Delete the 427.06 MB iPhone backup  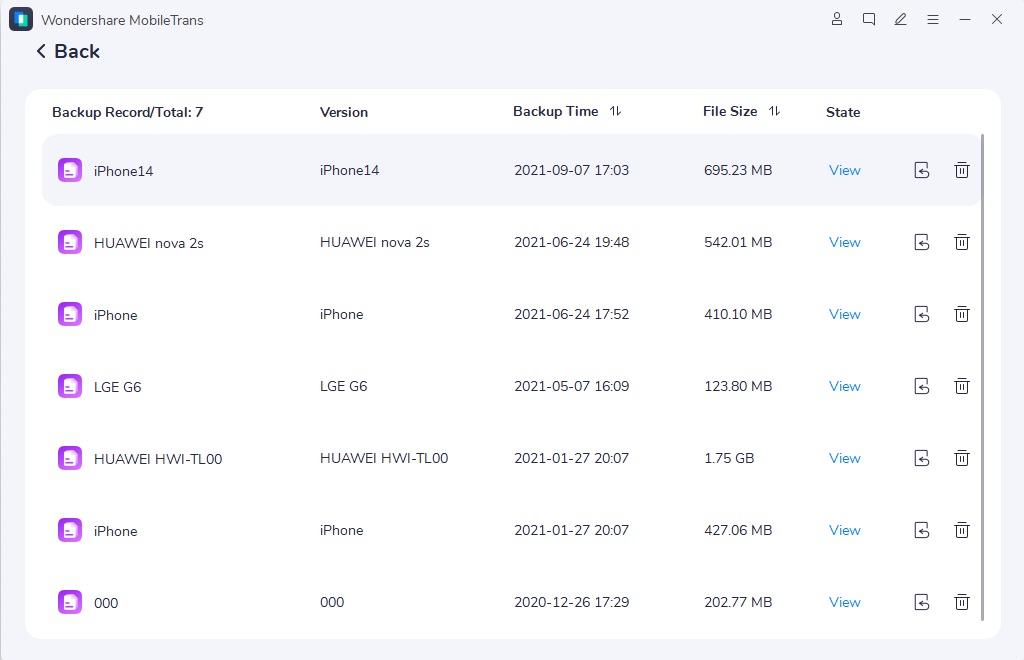coord(961,530)
